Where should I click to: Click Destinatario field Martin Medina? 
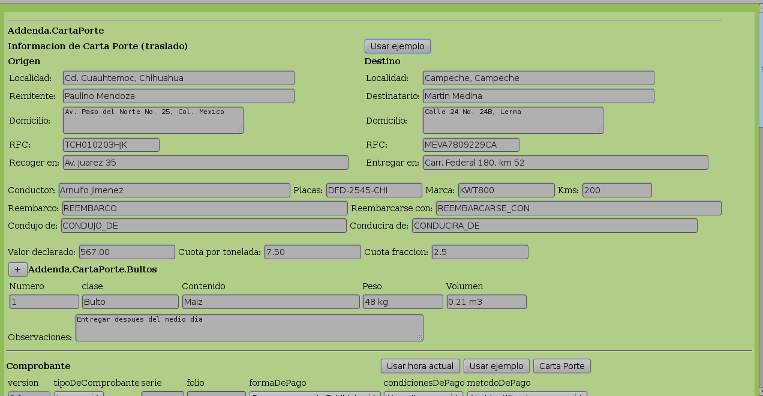click(x=538, y=96)
